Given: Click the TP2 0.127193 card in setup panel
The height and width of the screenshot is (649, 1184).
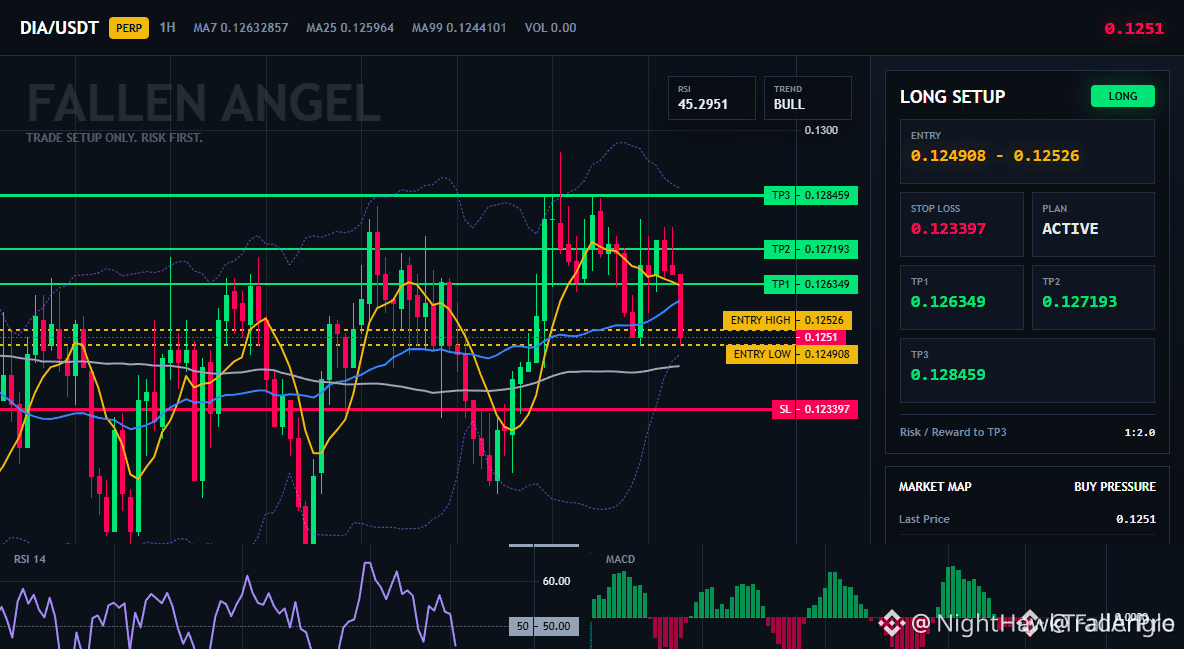Looking at the screenshot, I should tap(1093, 297).
